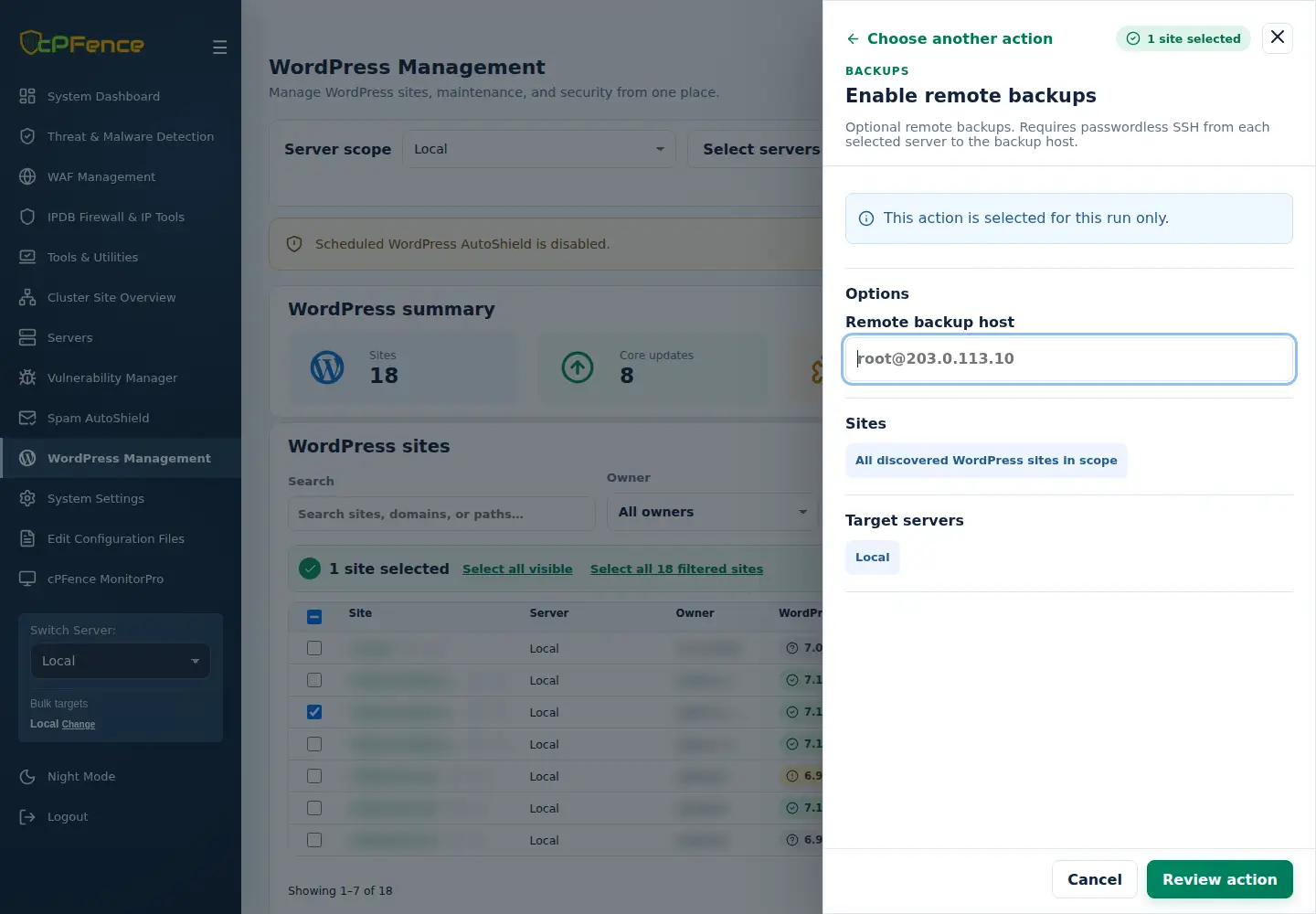Image resolution: width=1316 pixels, height=914 pixels.
Task: Click the Change link under Bulk targets
Action: (x=79, y=724)
